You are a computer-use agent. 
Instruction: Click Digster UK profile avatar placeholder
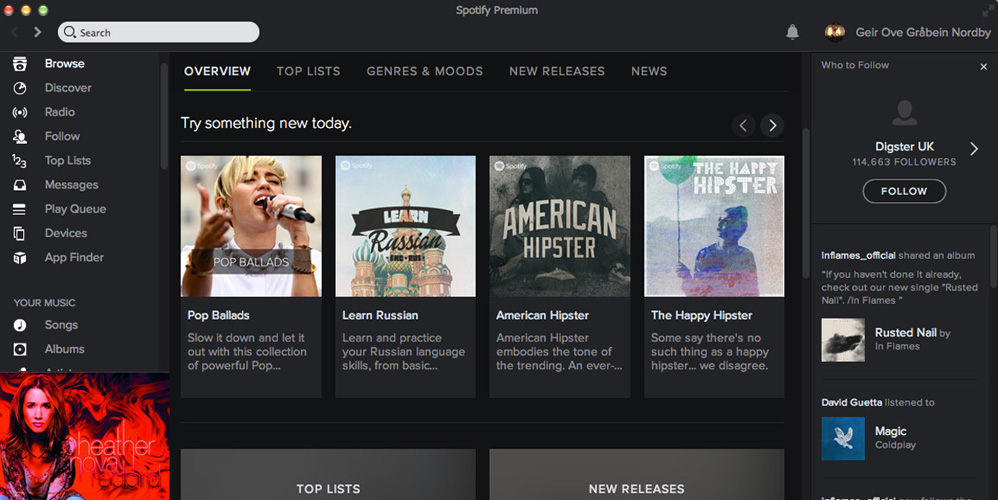pos(904,113)
